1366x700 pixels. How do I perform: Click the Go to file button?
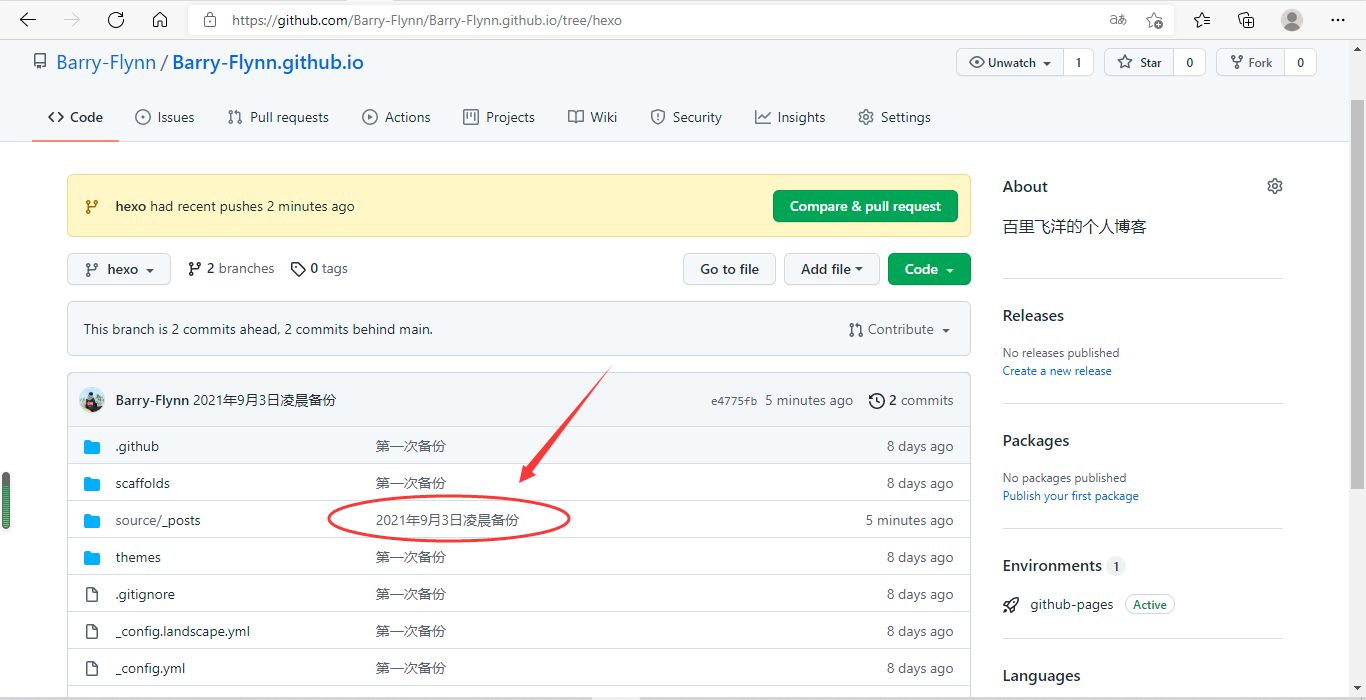729,269
